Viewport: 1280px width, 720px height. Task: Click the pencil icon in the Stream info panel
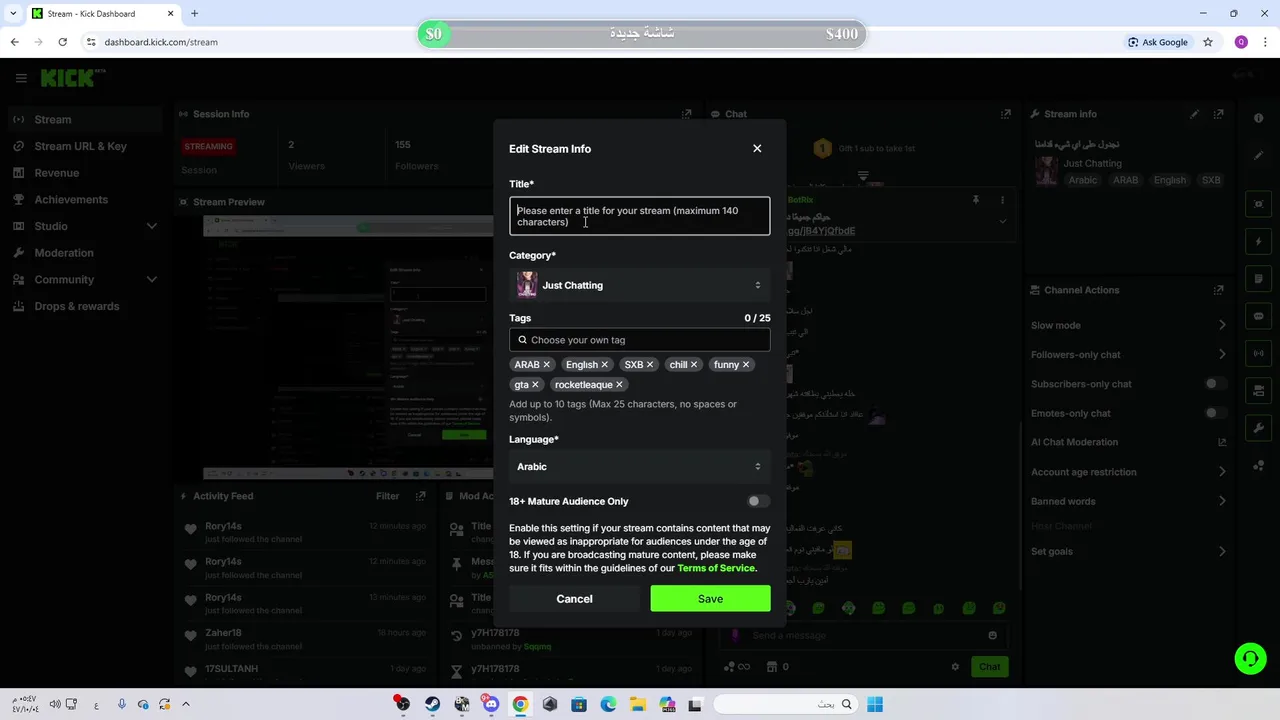pyautogui.click(x=1194, y=114)
